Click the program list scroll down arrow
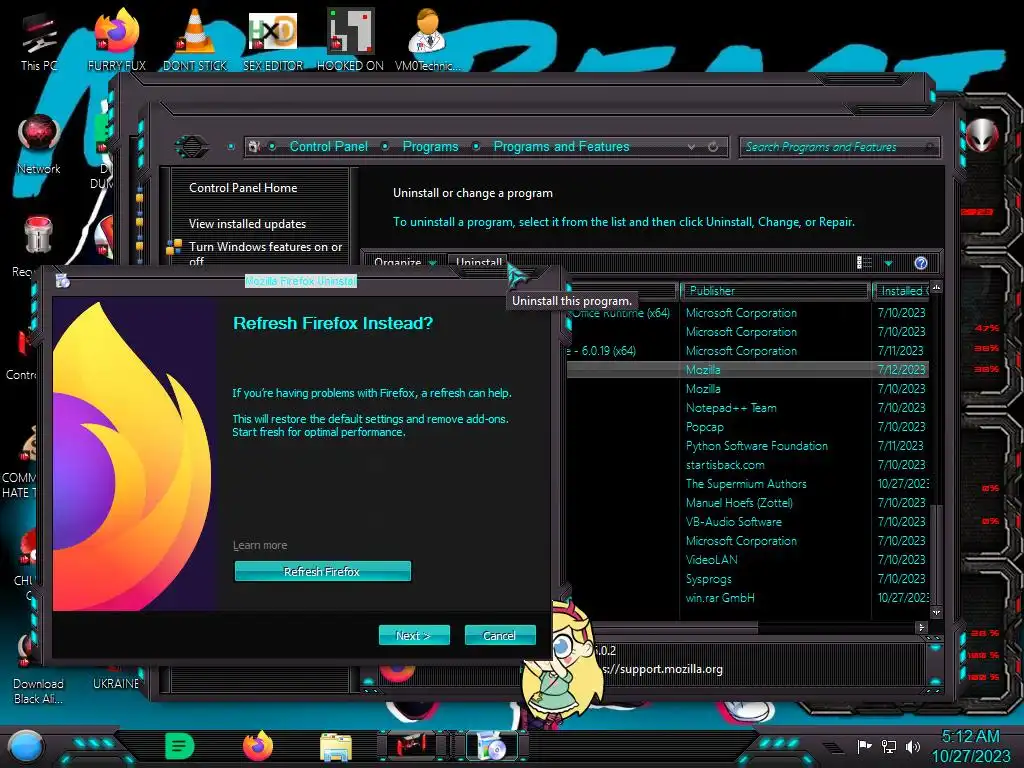The width and height of the screenshot is (1024, 768). pos(936,612)
